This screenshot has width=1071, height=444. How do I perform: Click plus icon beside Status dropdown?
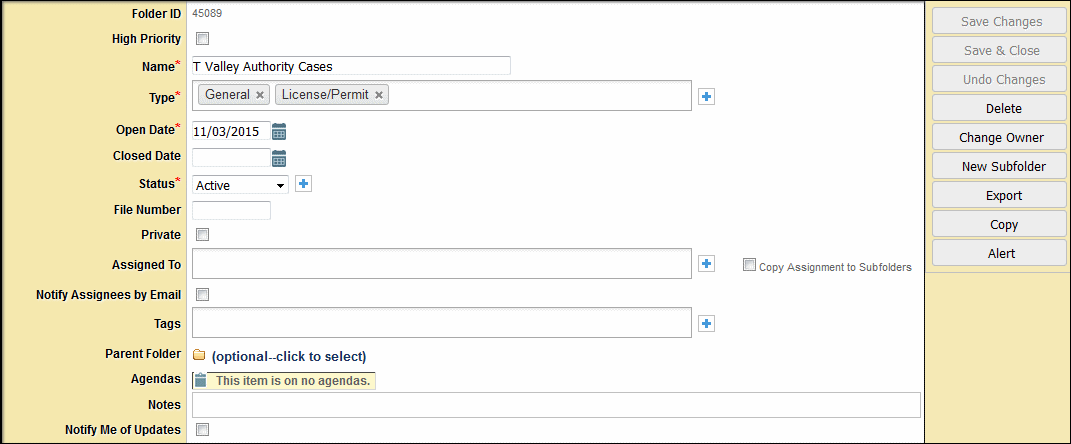point(304,184)
